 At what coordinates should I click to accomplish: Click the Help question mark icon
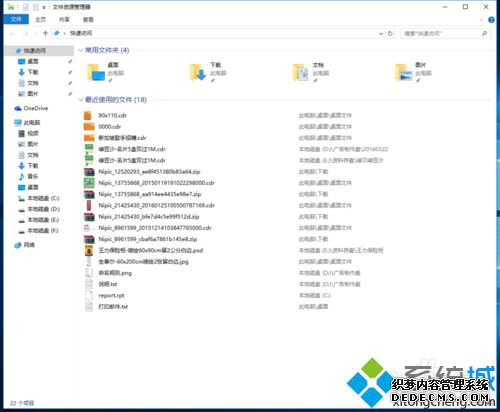click(x=491, y=20)
